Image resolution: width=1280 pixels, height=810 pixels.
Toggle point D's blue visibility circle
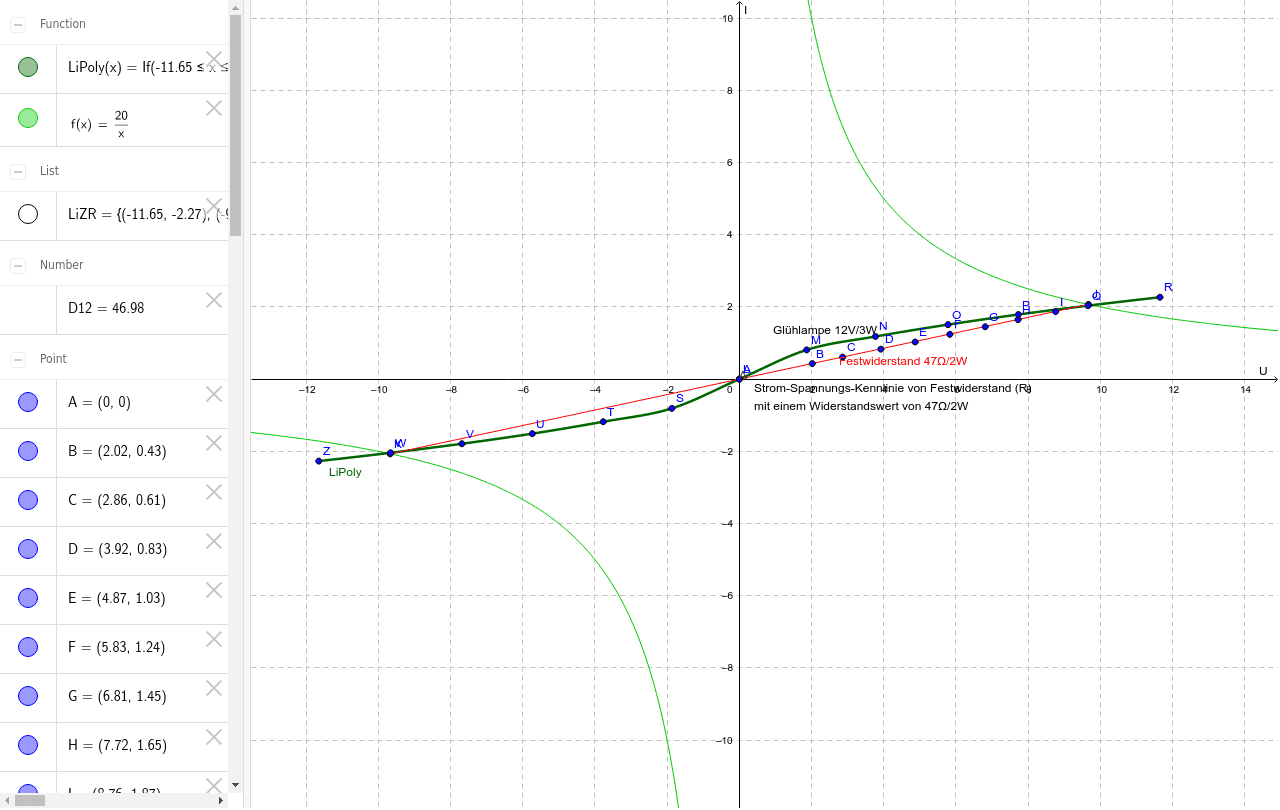point(27,548)
